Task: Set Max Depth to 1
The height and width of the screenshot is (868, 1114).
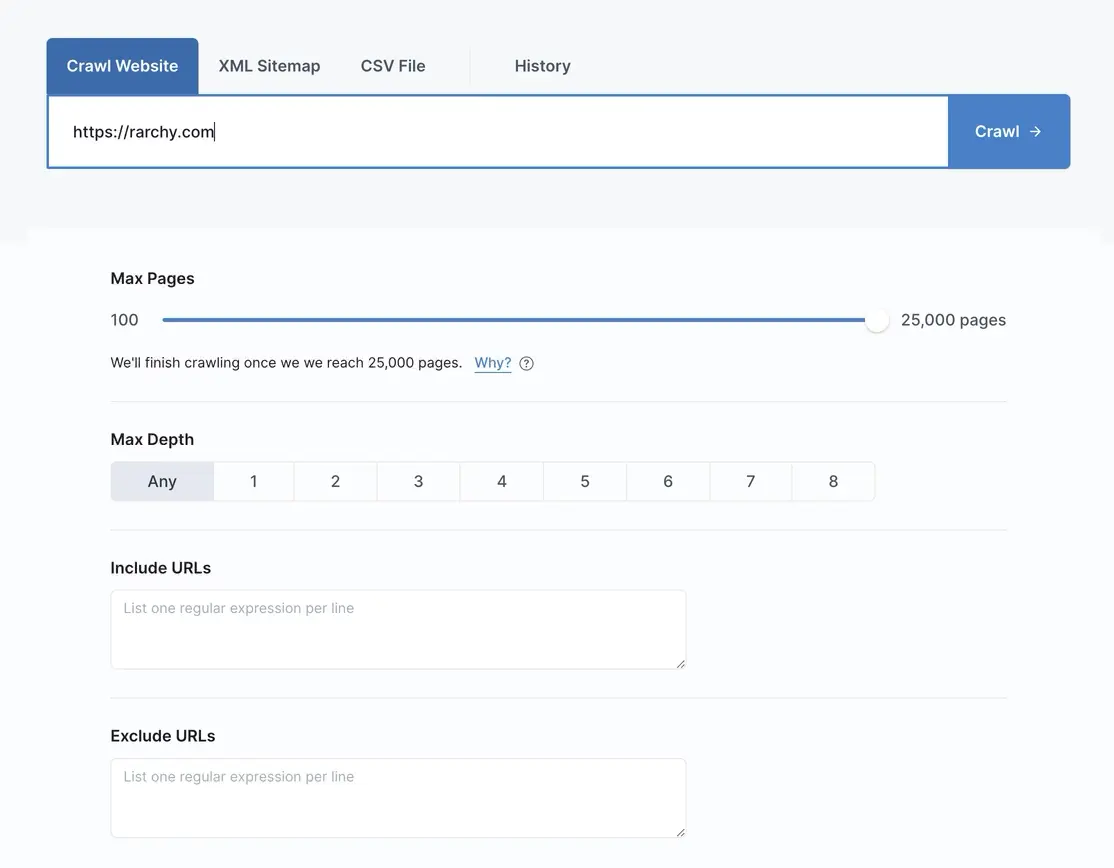Action: coord(254,481)
